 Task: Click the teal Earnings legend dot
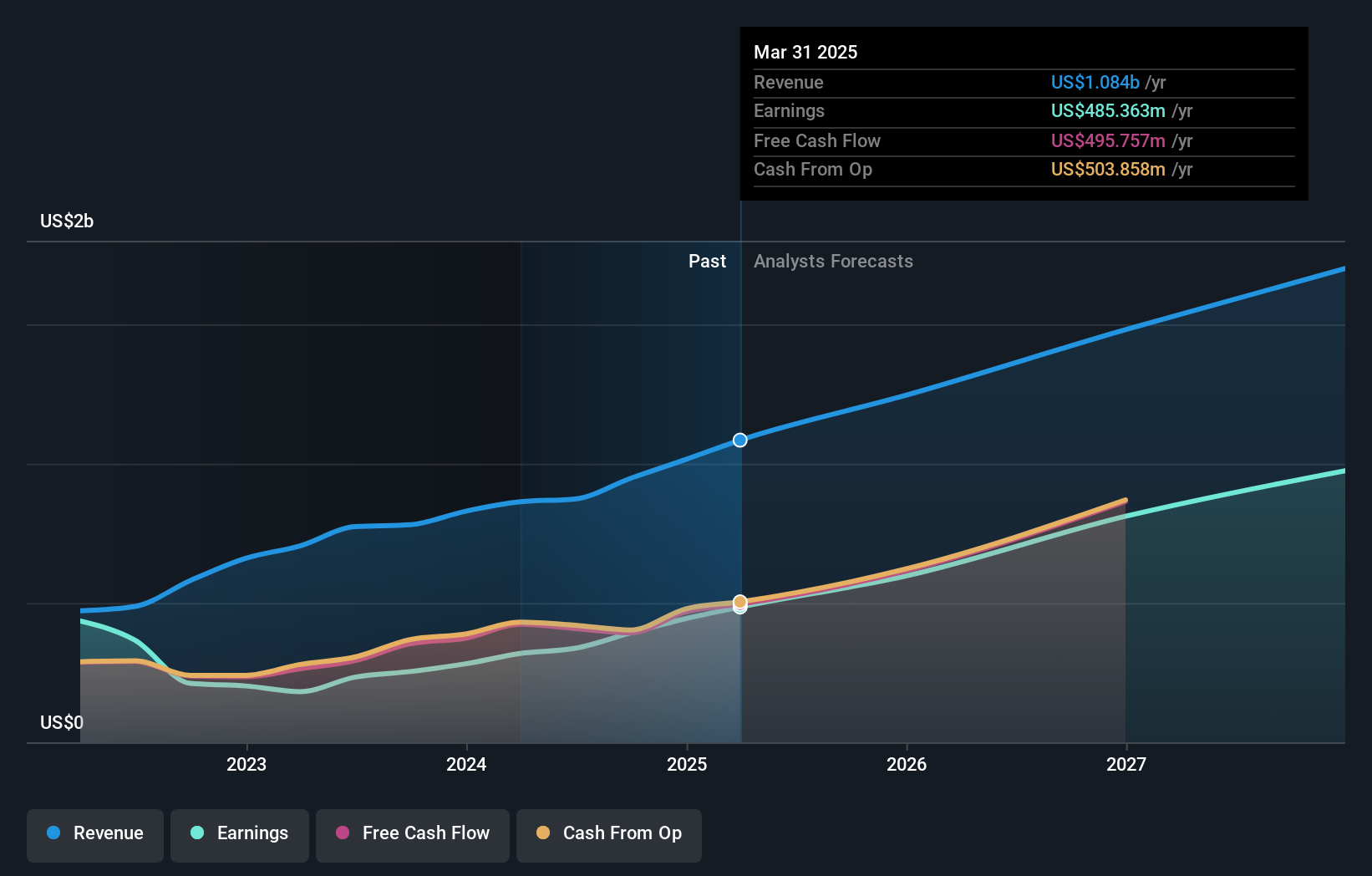tap(197, 833)
